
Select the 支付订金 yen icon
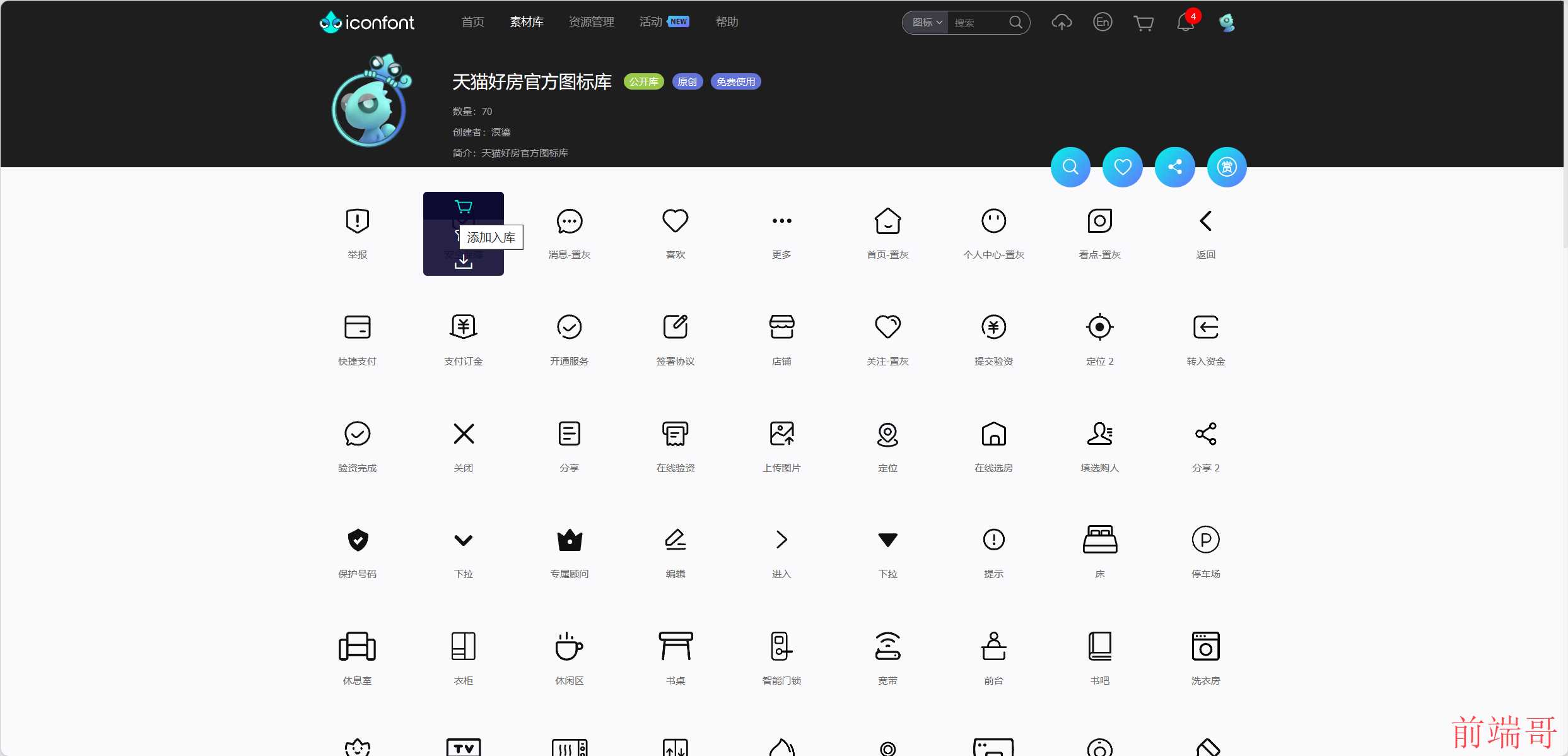464,327
